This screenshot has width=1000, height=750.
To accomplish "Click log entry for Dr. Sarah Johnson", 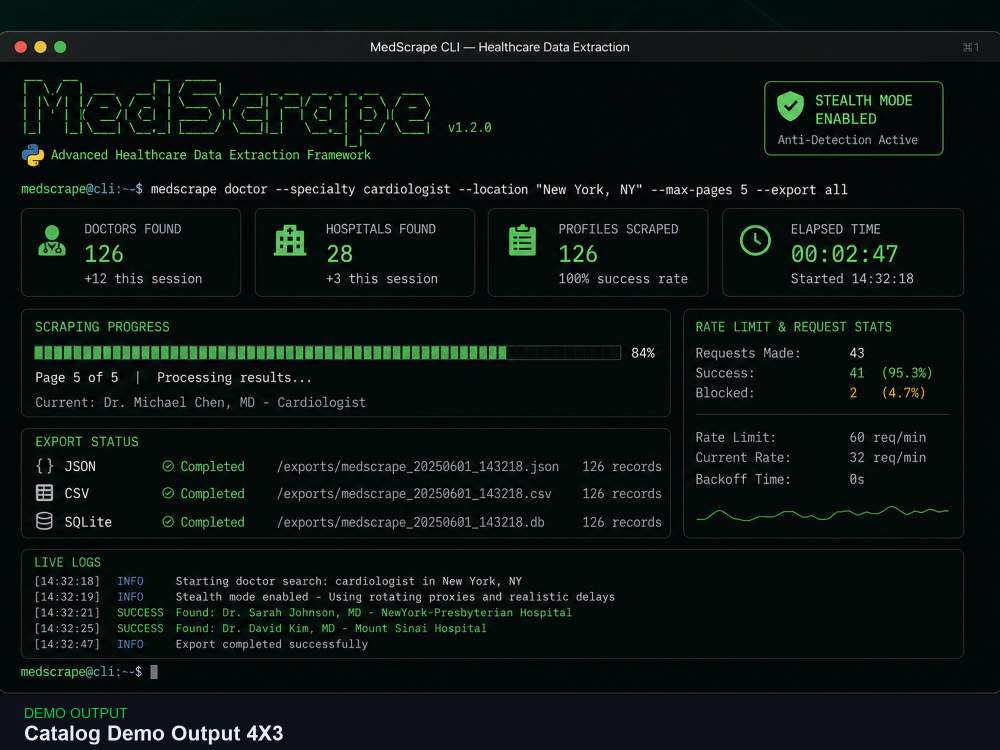I will [373, 612].
